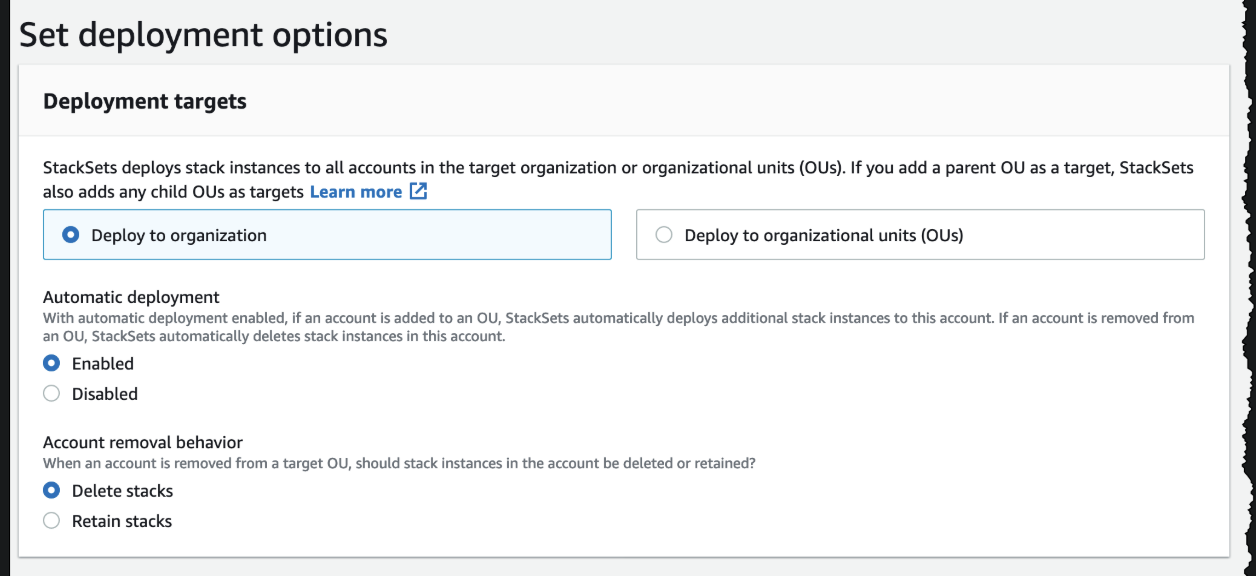The height and width of the screenshot is (576, 1256).
Task: Pick the Delete stacks radio button
Action: pos(52,491)
